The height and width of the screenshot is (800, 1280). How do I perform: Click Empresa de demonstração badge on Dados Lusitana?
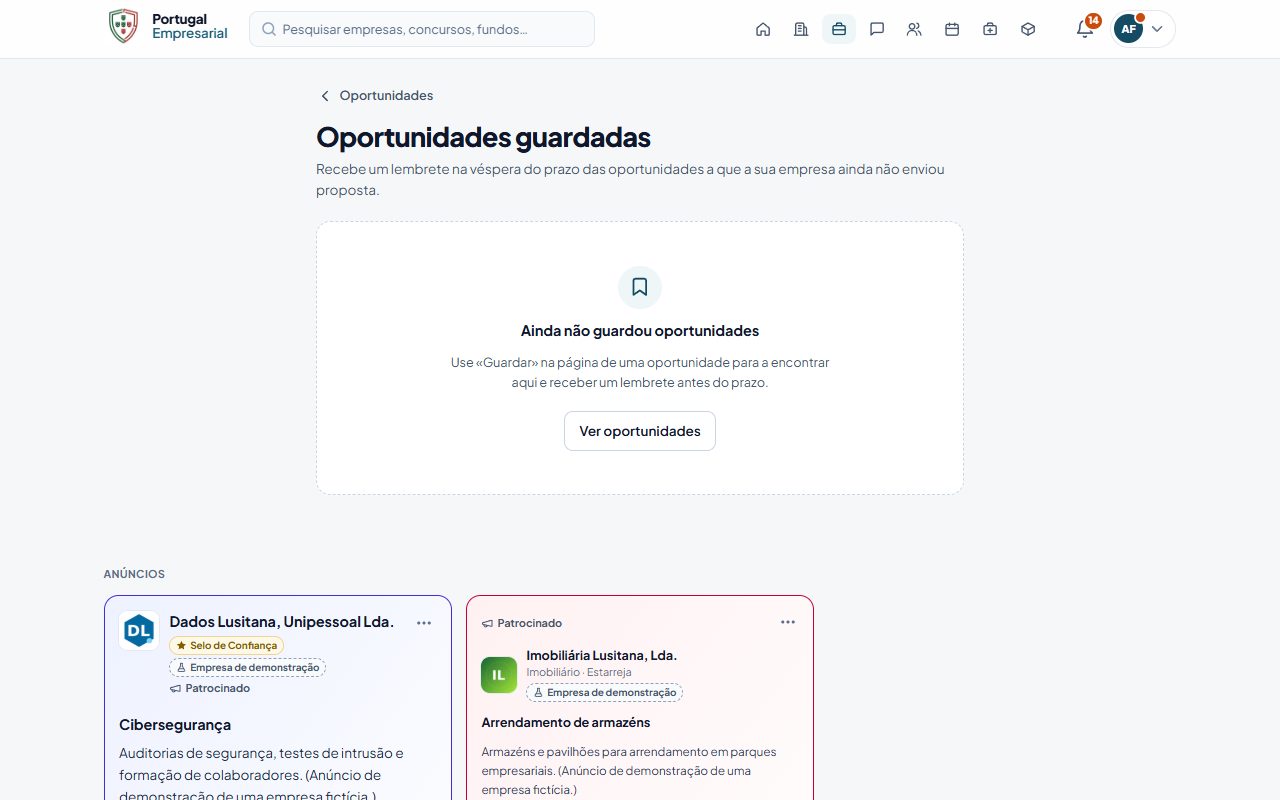[x=248, y=667]
